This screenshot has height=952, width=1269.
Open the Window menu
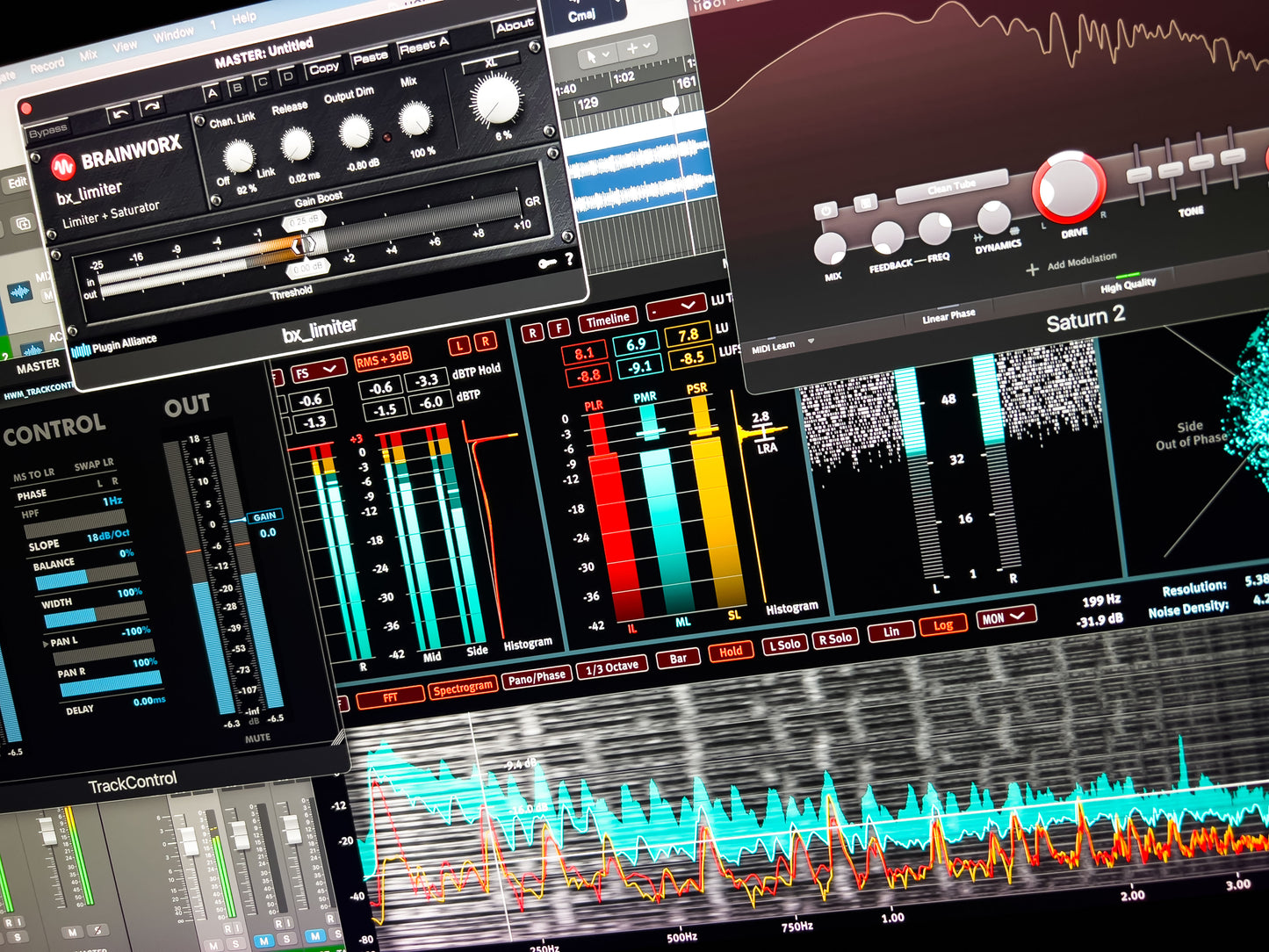click(x=173, y=34)
